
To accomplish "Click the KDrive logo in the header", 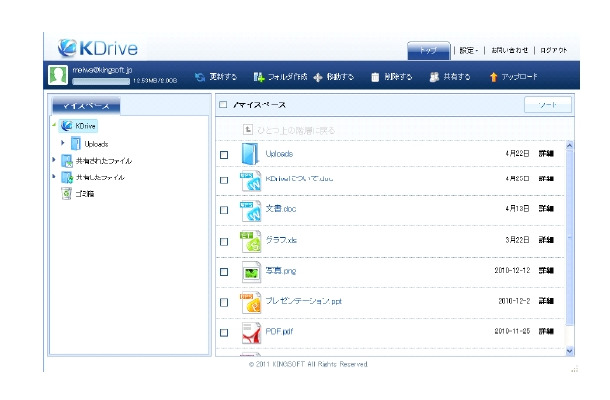I will pyautogui.click(x=98, y=48).
